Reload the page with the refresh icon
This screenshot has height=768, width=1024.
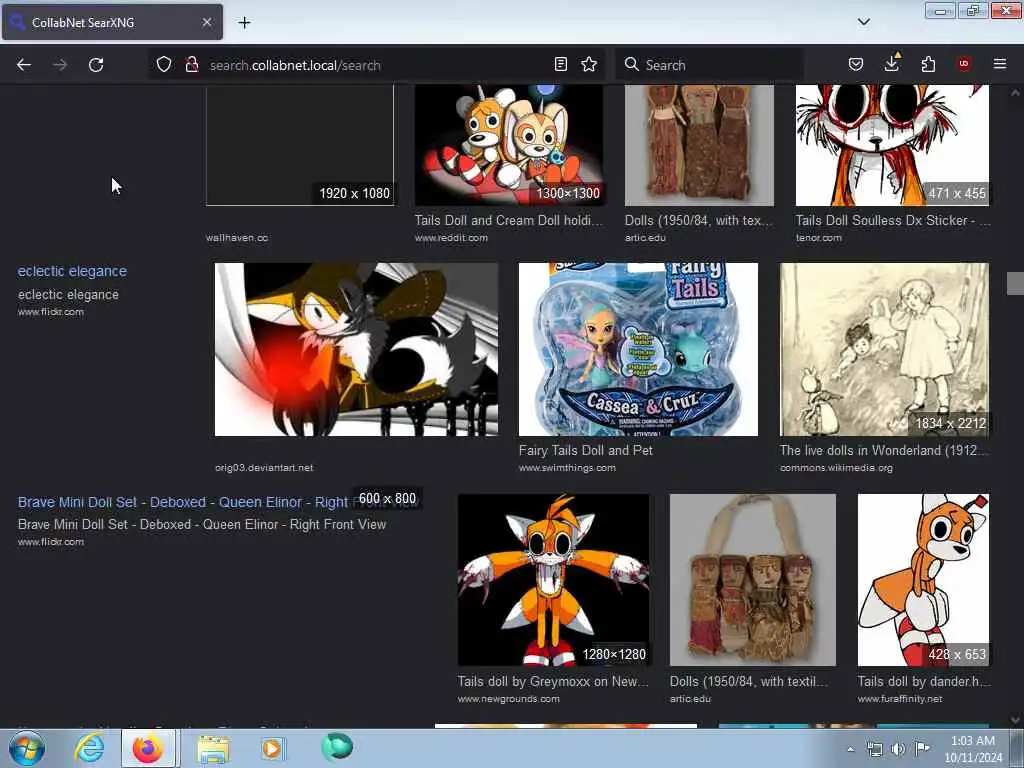[96, 65]
